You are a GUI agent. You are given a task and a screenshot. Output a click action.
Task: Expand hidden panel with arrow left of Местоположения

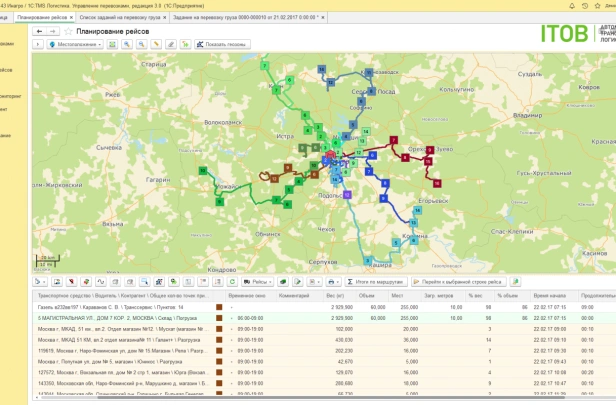coord(38,44)
